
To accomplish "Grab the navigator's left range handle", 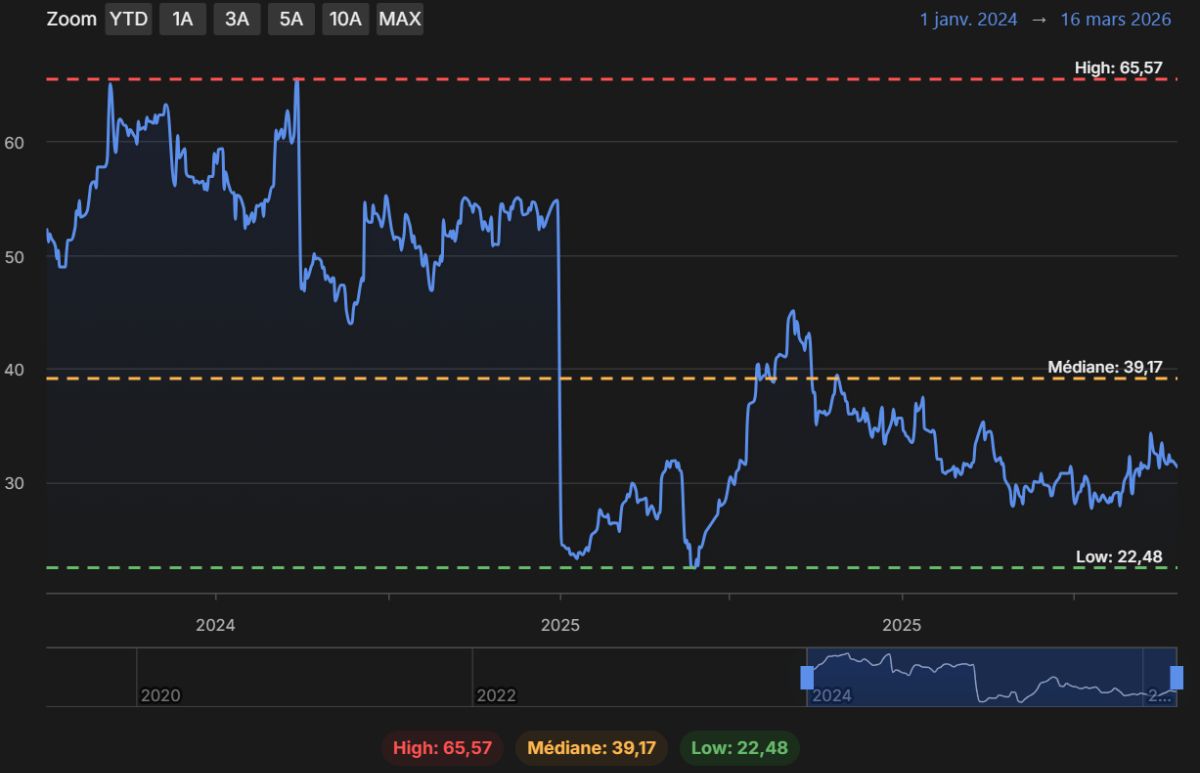I will [807, 678].
